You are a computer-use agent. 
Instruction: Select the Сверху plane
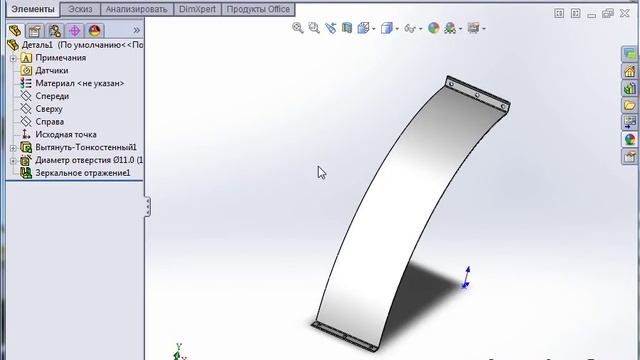[x=49, y=109]
